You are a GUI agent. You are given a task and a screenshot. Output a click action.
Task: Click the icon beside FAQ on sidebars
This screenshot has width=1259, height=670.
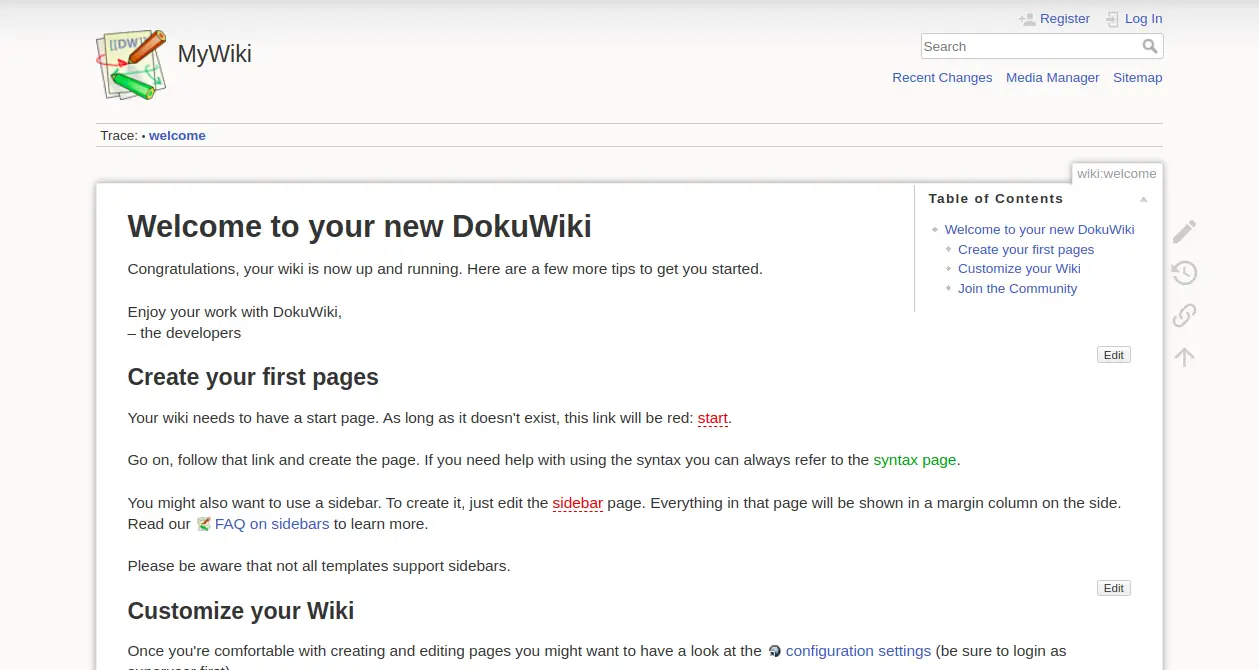pyautogui.click(x=204, y=524)
